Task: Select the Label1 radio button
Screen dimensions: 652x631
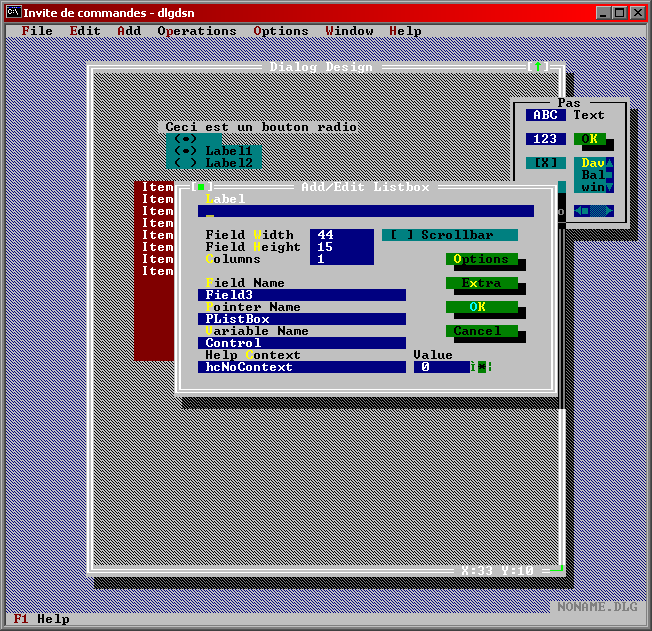Action: click(213, 151)
